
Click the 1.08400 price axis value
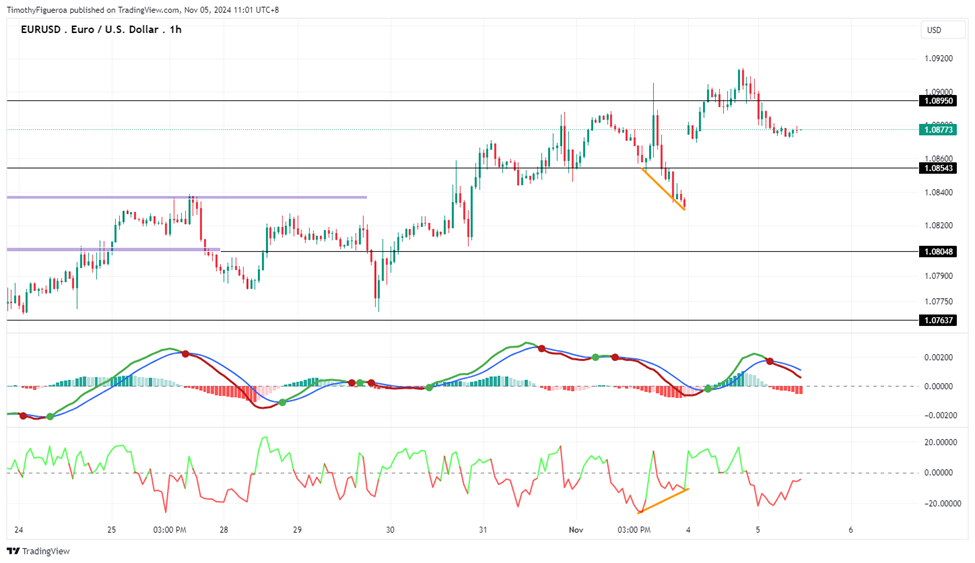938,193
